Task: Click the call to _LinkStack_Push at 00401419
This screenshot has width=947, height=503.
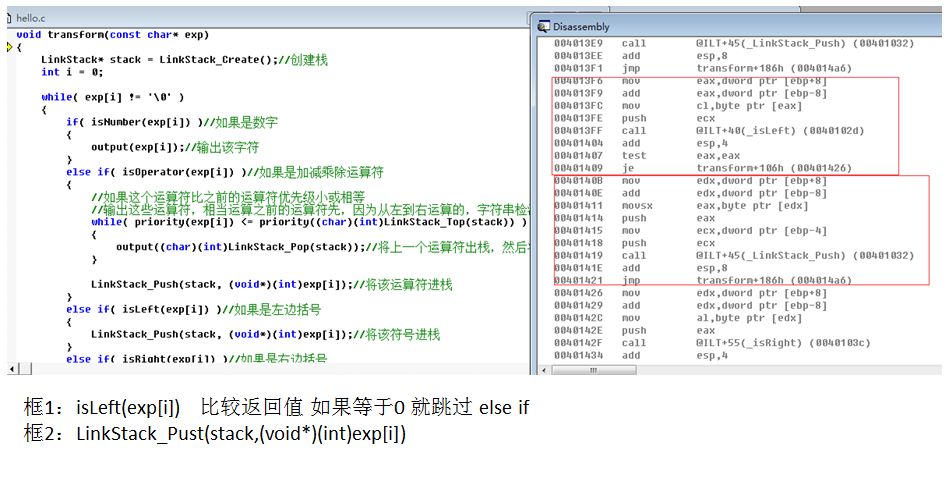Action: (x=734, y=255)
